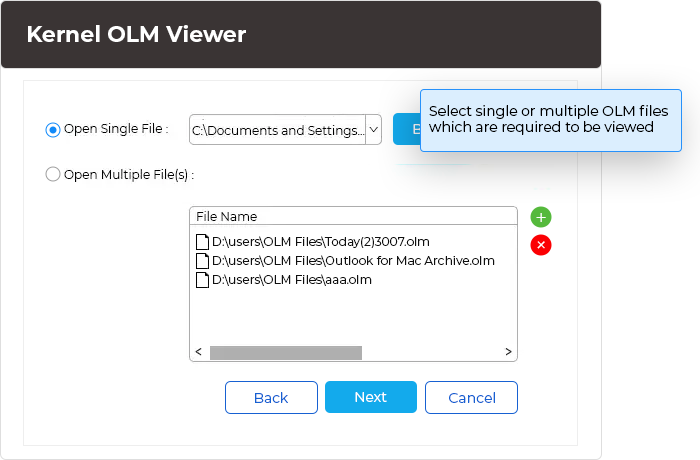Select the Outlook for Mac Archive.olm row
700x460 pixels.
(345, 260)
